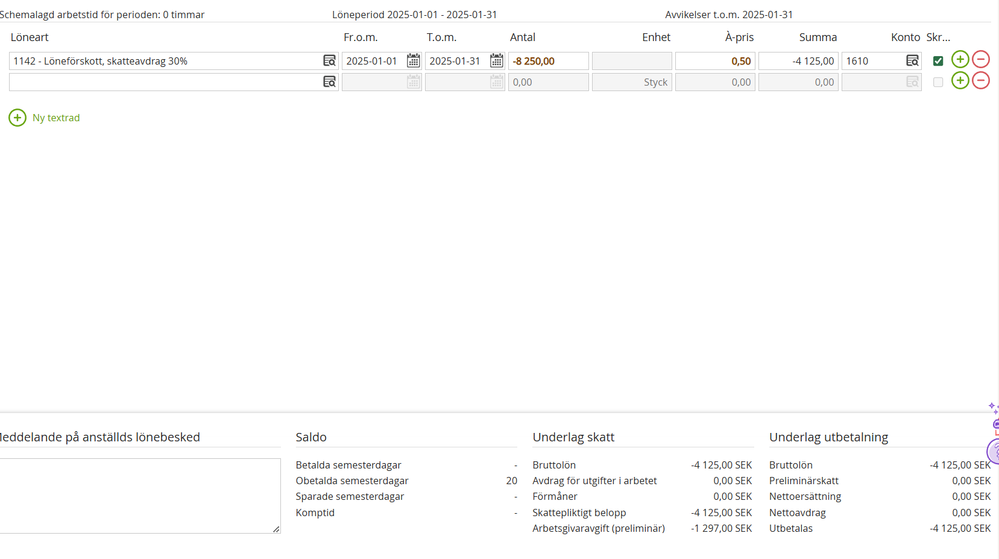Uncheck the Skr checkbox on row 1142
The width and height of the screenshot is (999, 559).
coord(938,61)
